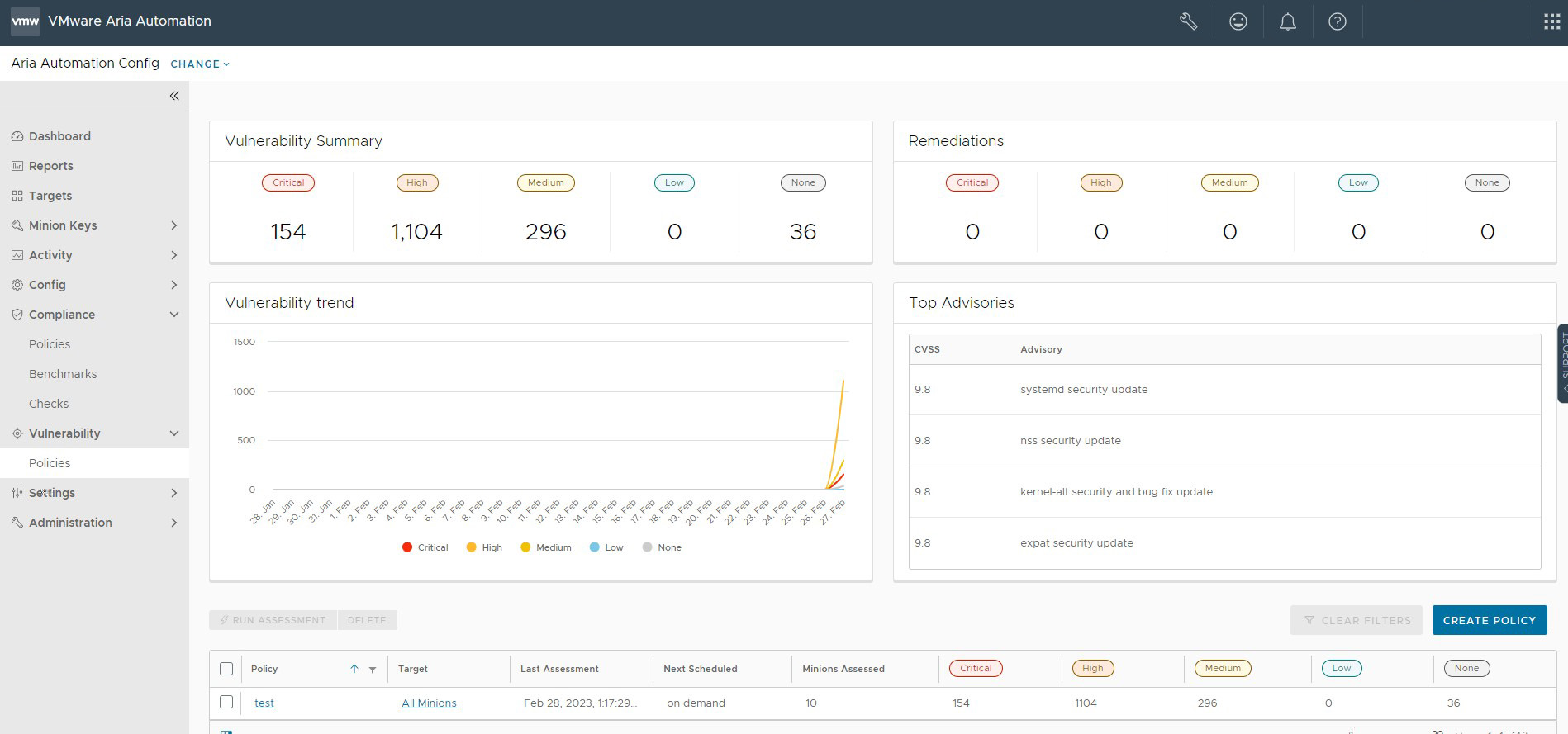
Task: Toggle High series in chart legend
Action: (x=484, y=547)
